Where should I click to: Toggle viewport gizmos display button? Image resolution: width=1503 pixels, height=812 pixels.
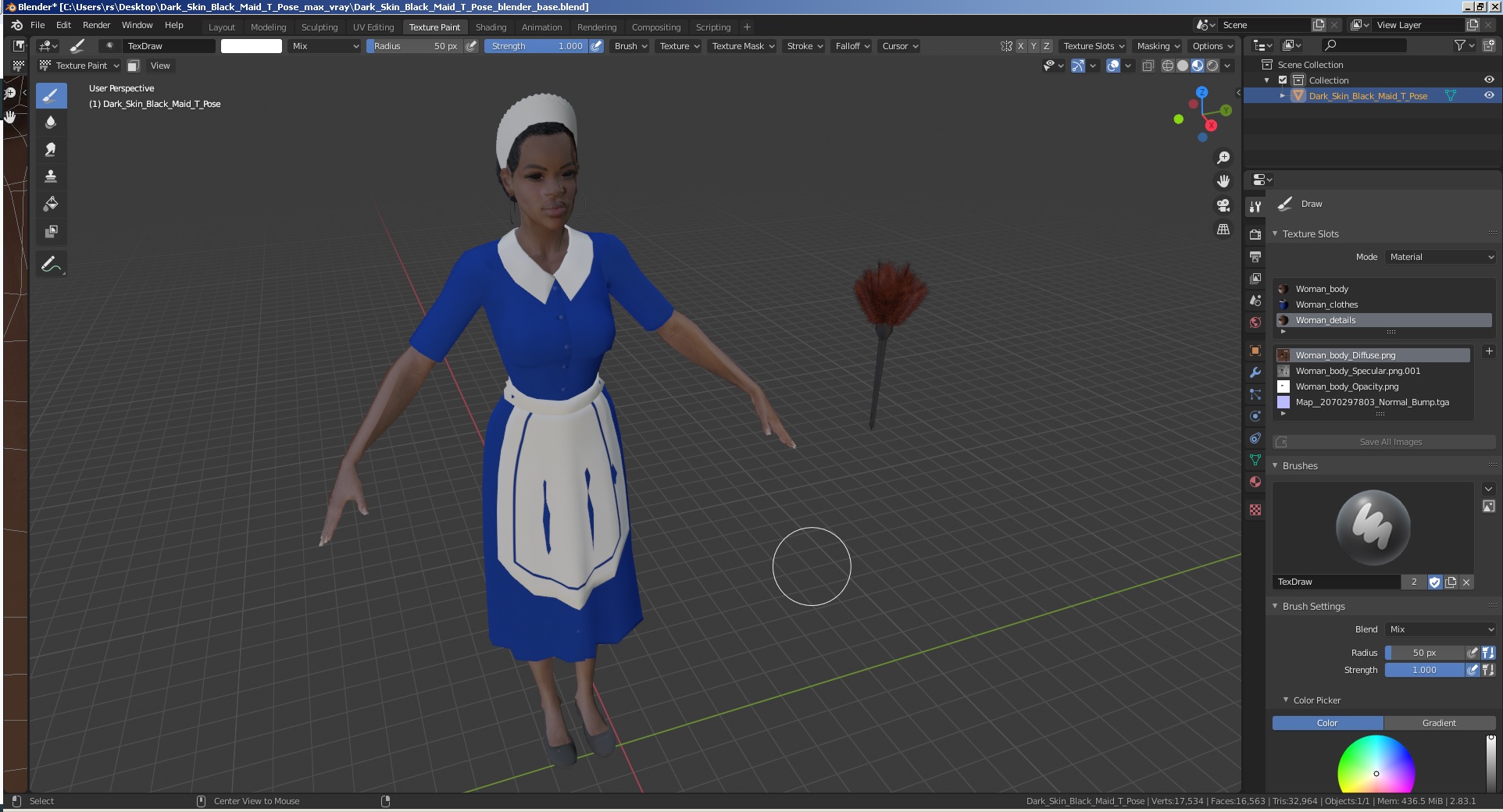1078,66
